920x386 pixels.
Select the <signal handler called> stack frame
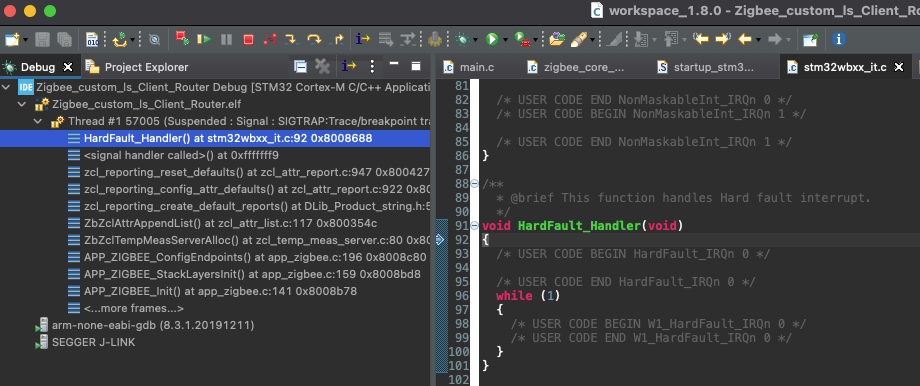pos(215,155)
